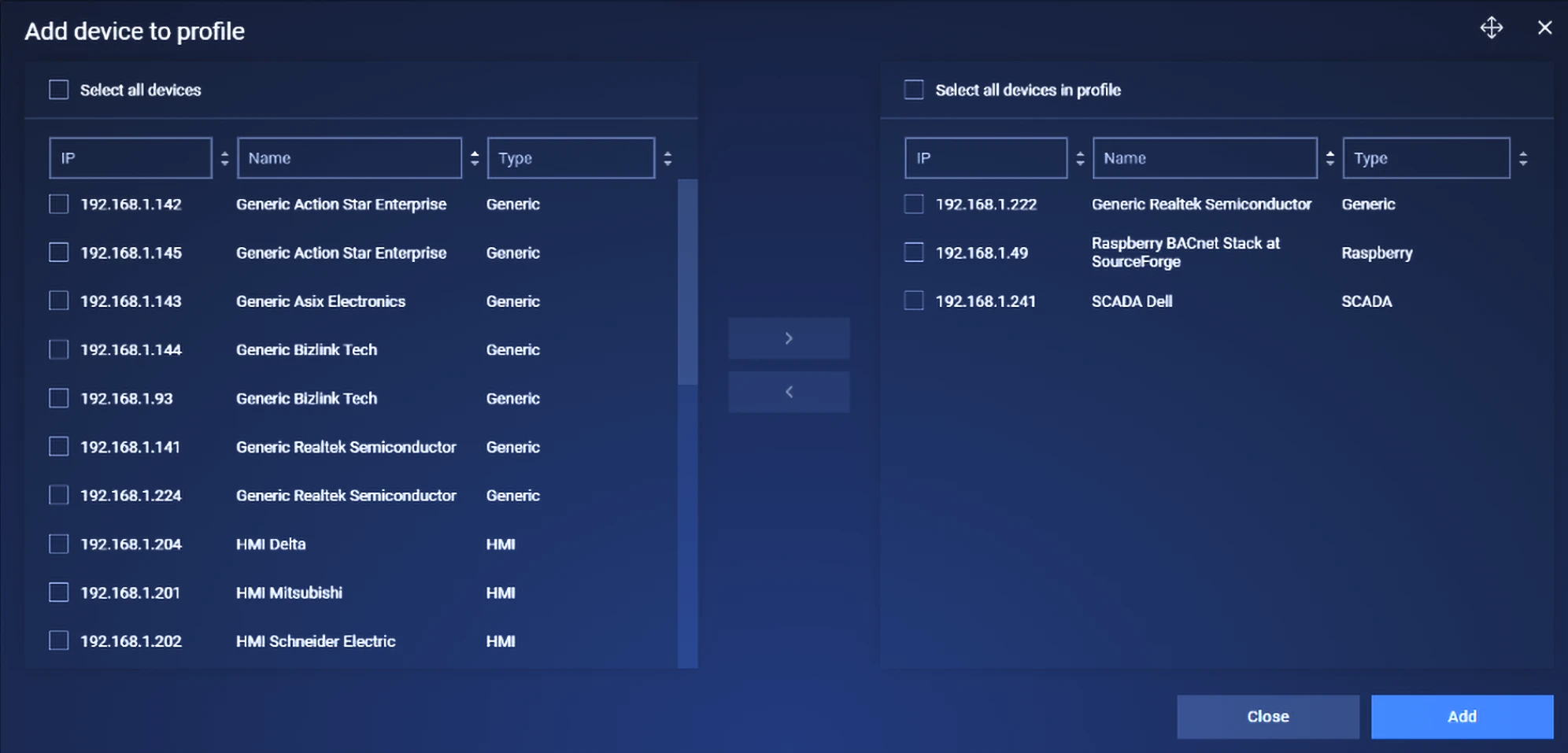Check the Select all devices checkbox
The image size is (1568, 753).
59,90
